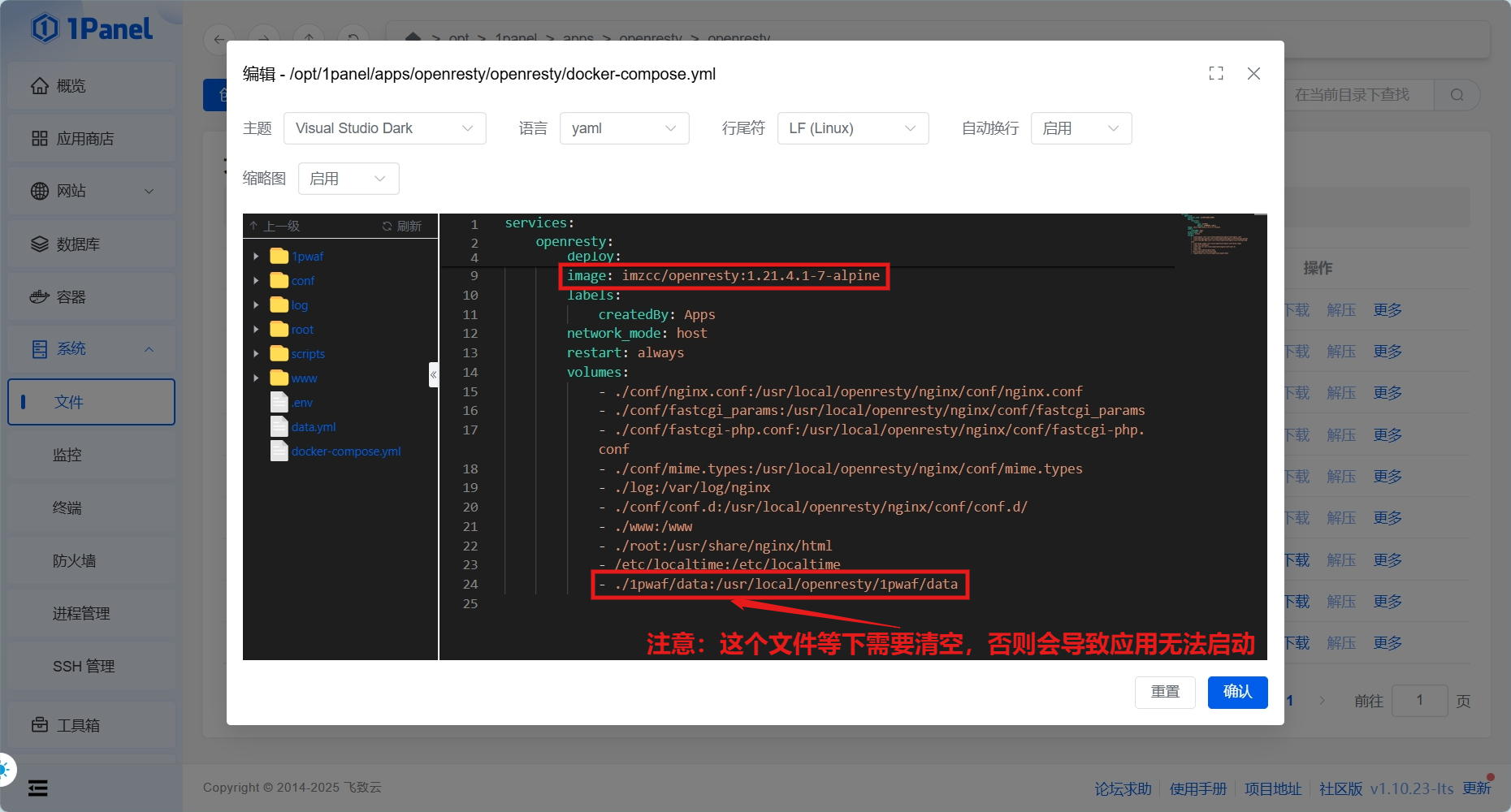Open the Theme dropdown Visual Studio Dark
The width and height of the screenshot is (1511, 812).
coord(384,128)
